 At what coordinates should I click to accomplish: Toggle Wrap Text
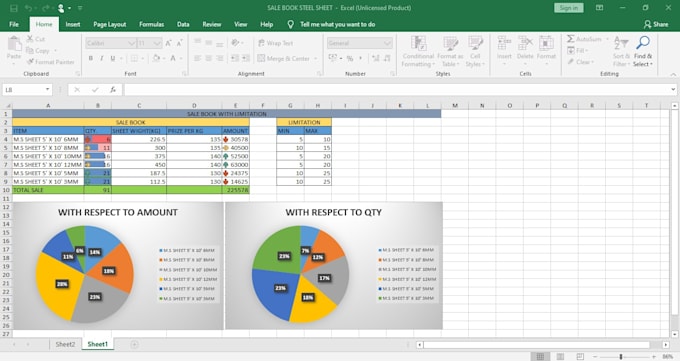(275, 43)
